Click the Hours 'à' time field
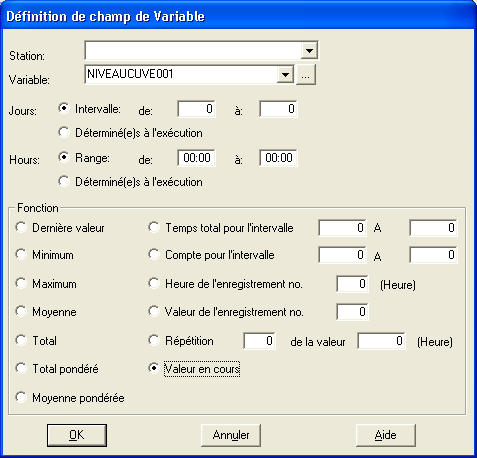477x458 pixels. (278, 158)
